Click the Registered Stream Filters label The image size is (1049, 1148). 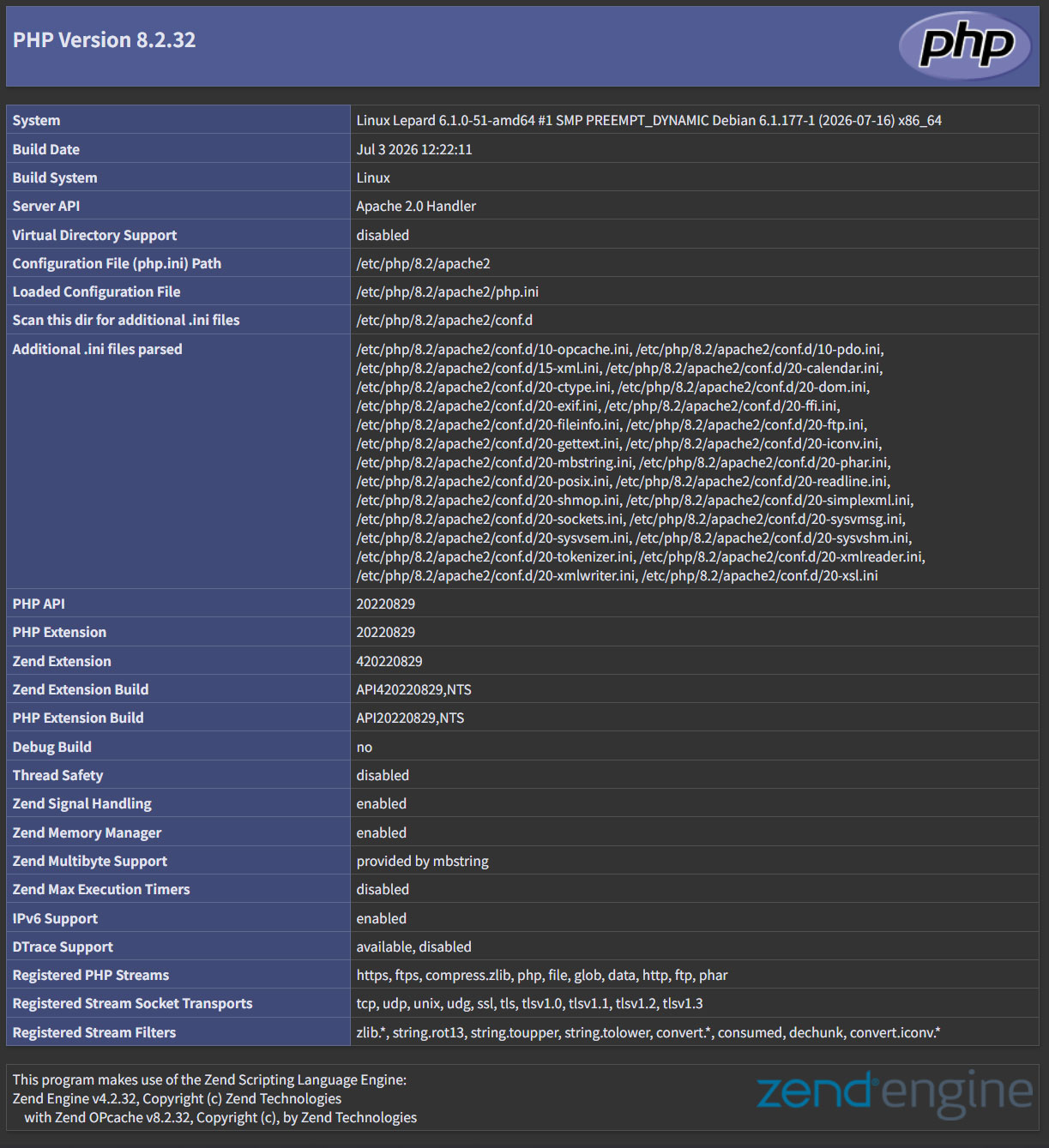[x=94, y=1032]
